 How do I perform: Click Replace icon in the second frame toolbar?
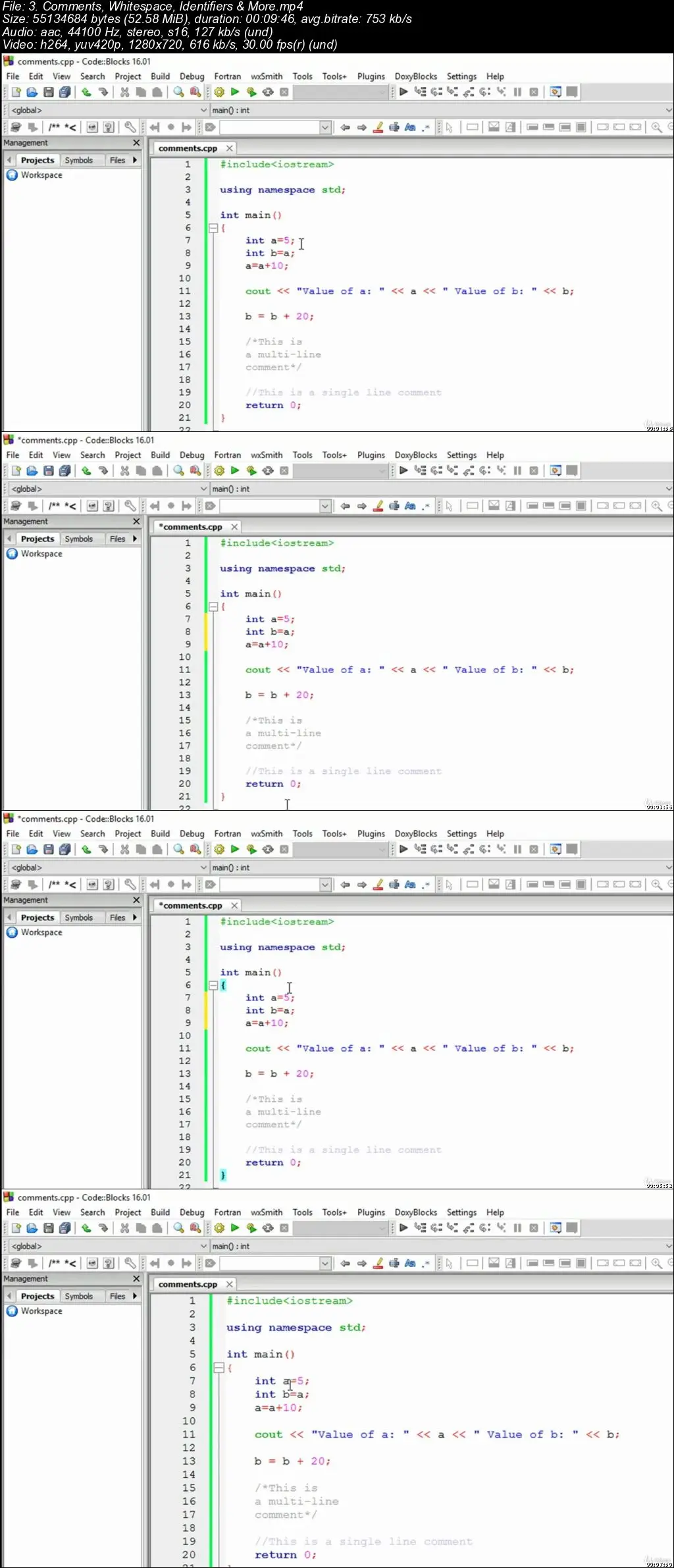point(195,471)
